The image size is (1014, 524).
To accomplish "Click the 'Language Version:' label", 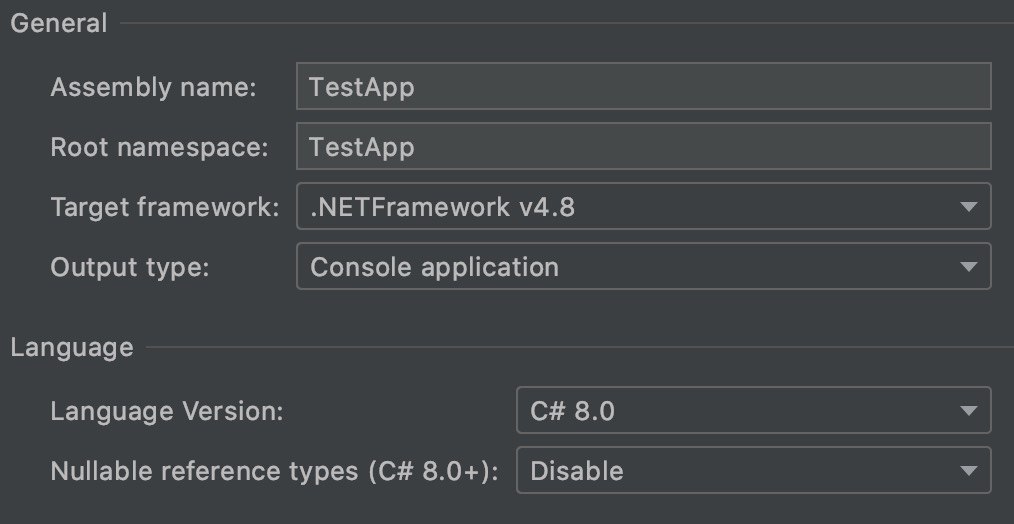I will (167, 411).
